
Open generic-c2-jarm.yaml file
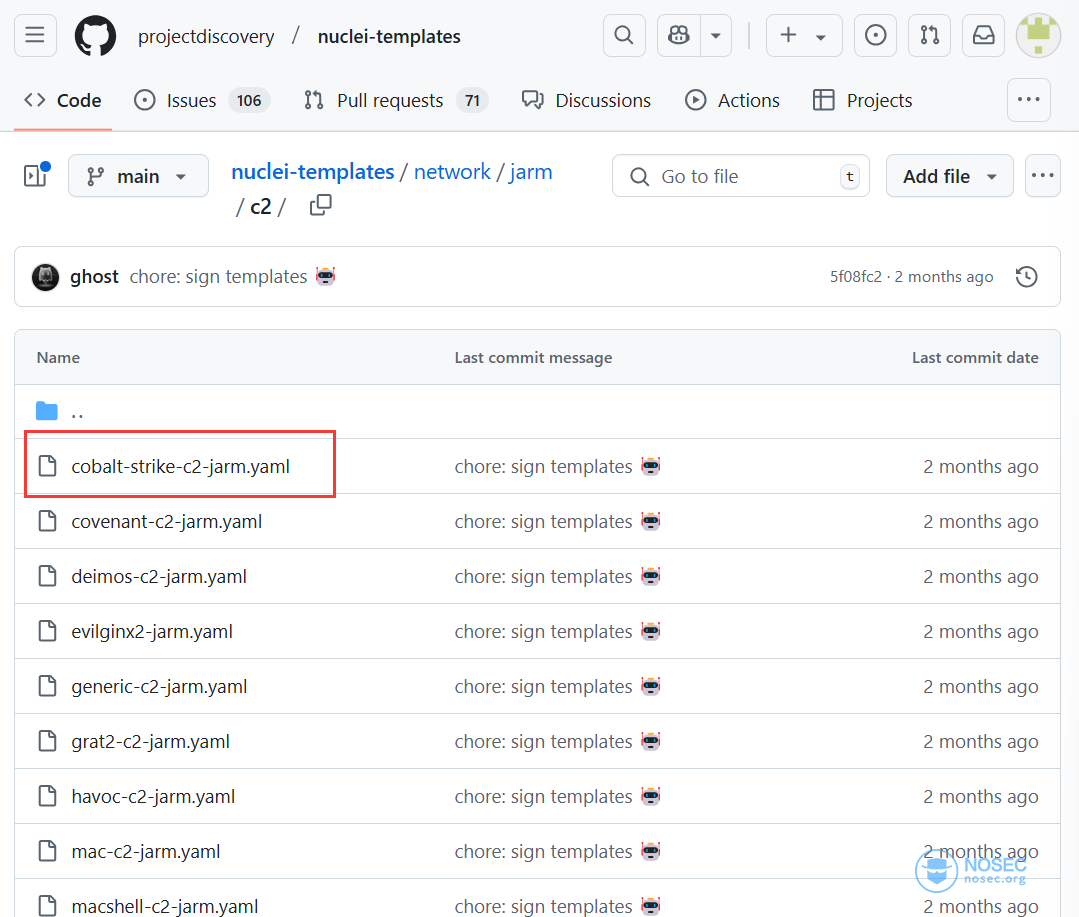click(x=159, y=687)
